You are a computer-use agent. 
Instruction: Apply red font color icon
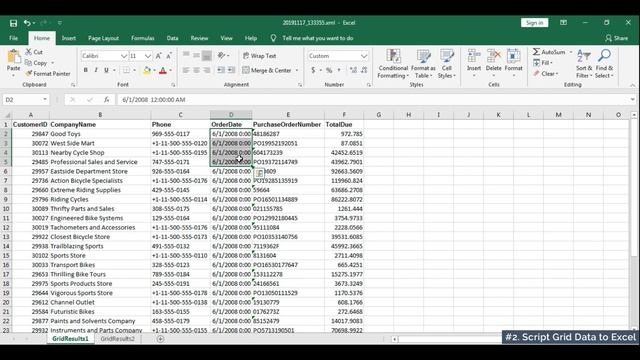(163, 70)
